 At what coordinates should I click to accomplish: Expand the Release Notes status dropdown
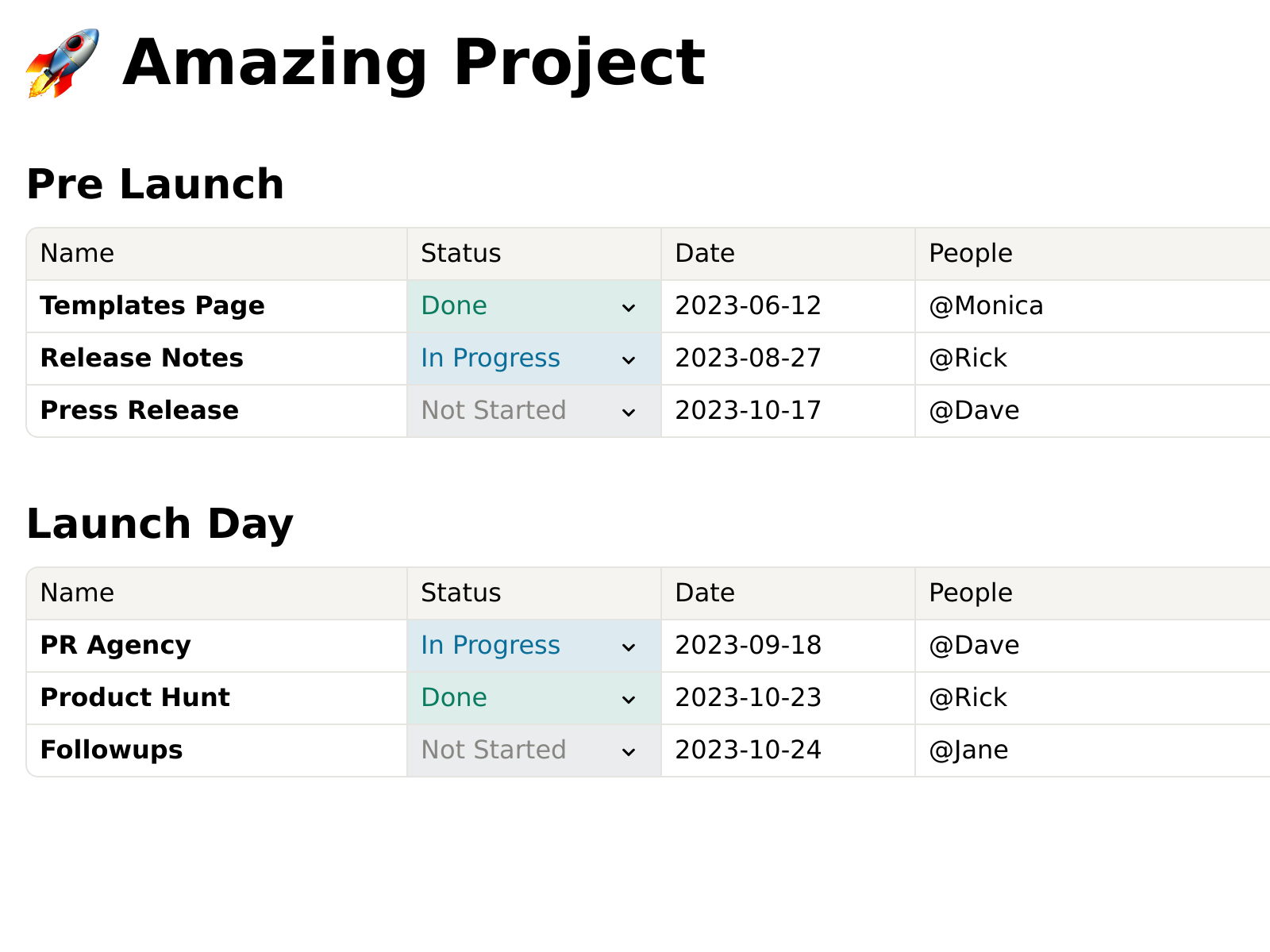tap(533, 359)
